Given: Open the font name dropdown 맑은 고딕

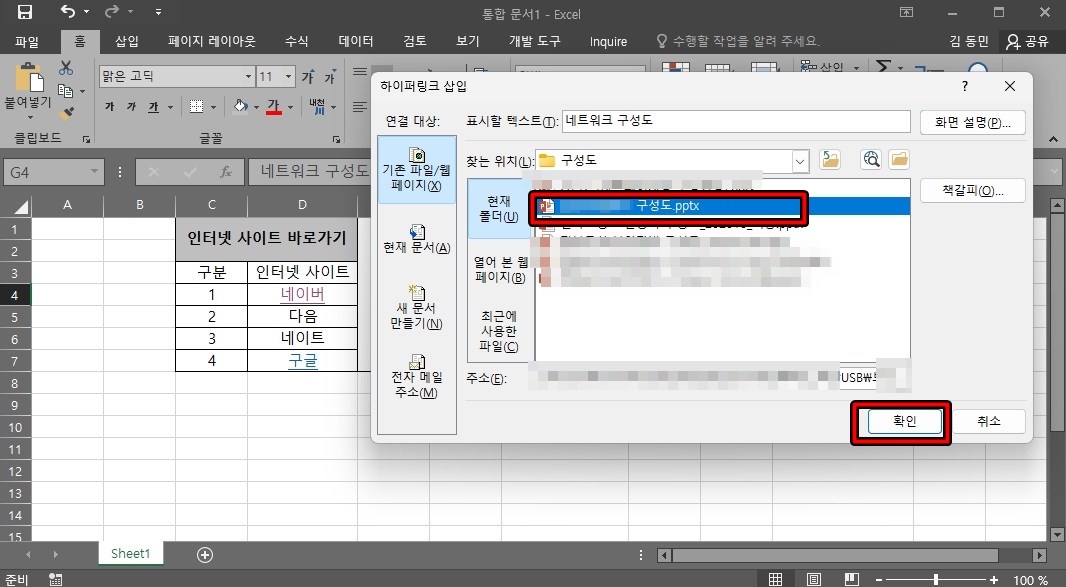Looking at the screenshot, I should [x=248, y=76].
